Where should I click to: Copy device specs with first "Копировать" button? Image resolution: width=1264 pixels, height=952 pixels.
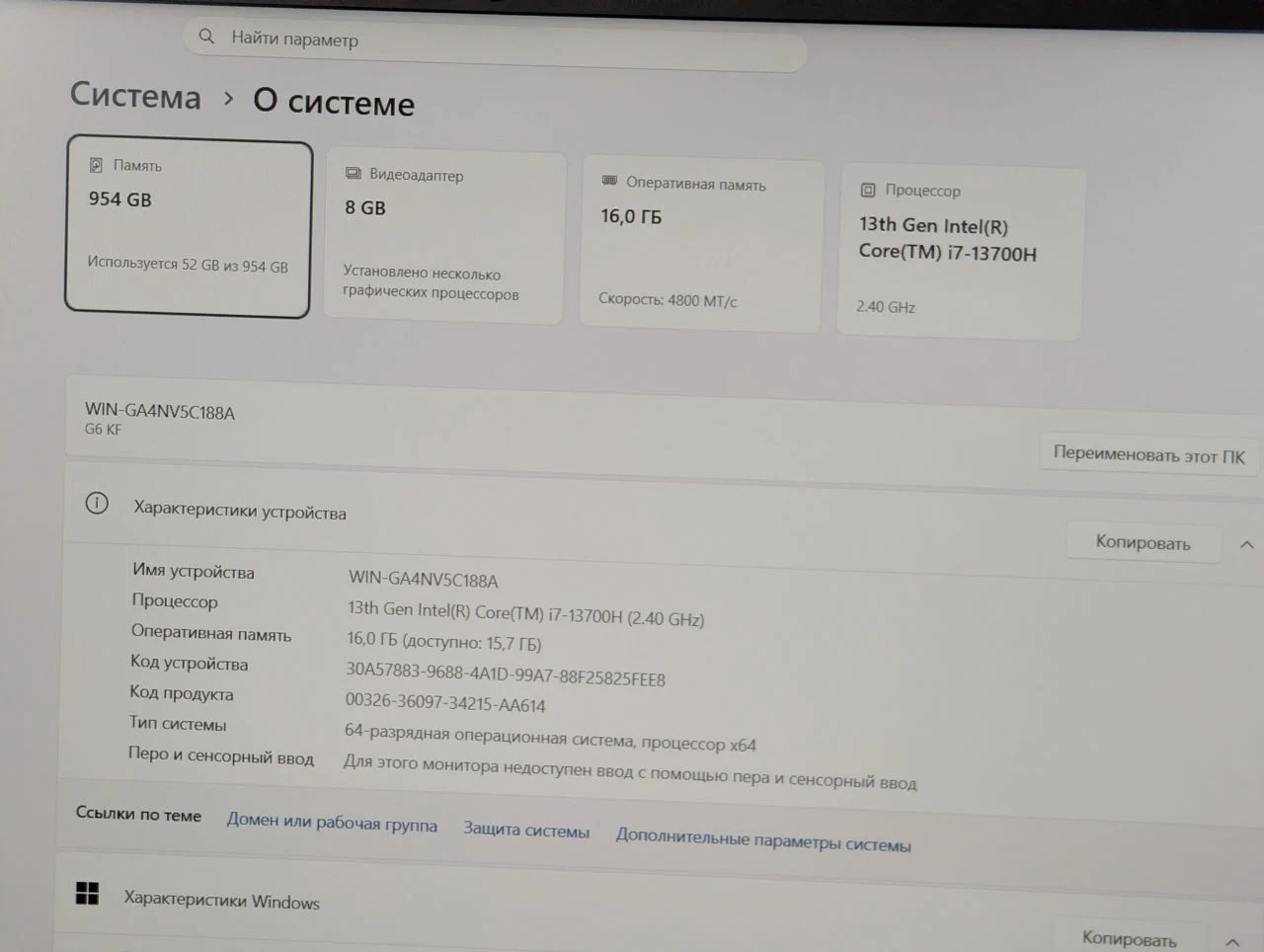pos(1143,542)
